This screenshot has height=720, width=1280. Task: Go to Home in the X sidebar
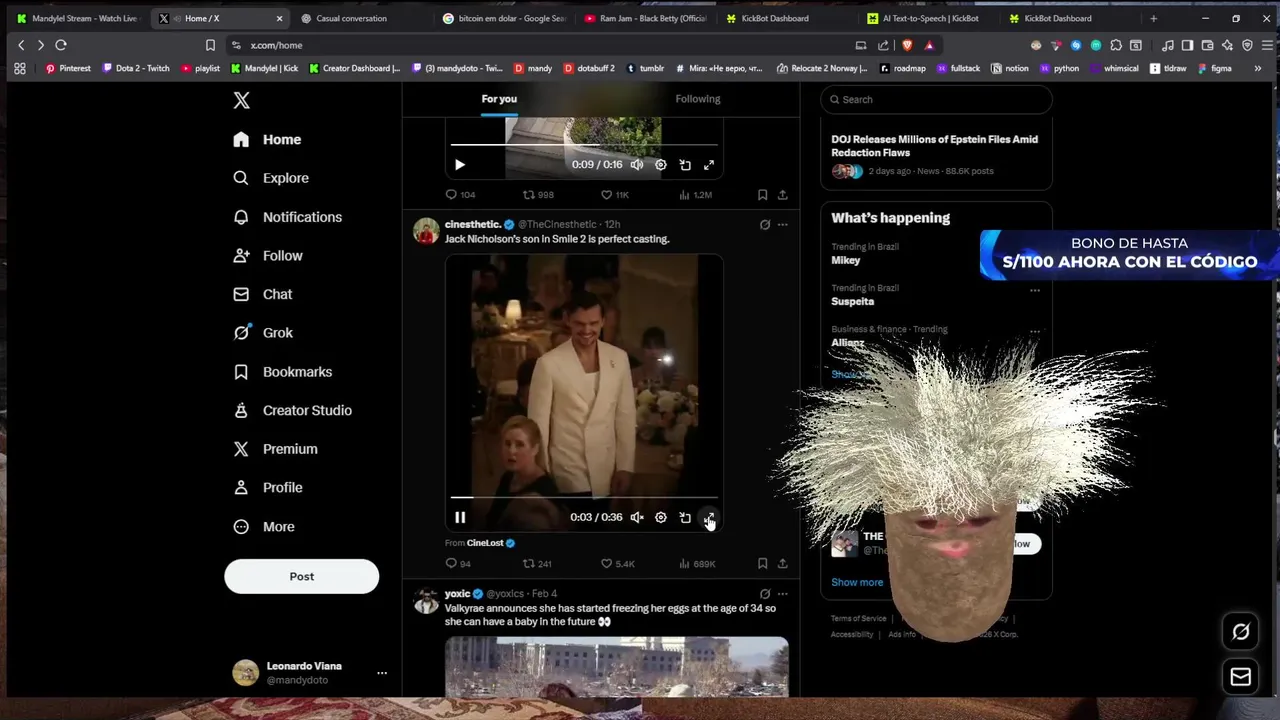(266, 140)
